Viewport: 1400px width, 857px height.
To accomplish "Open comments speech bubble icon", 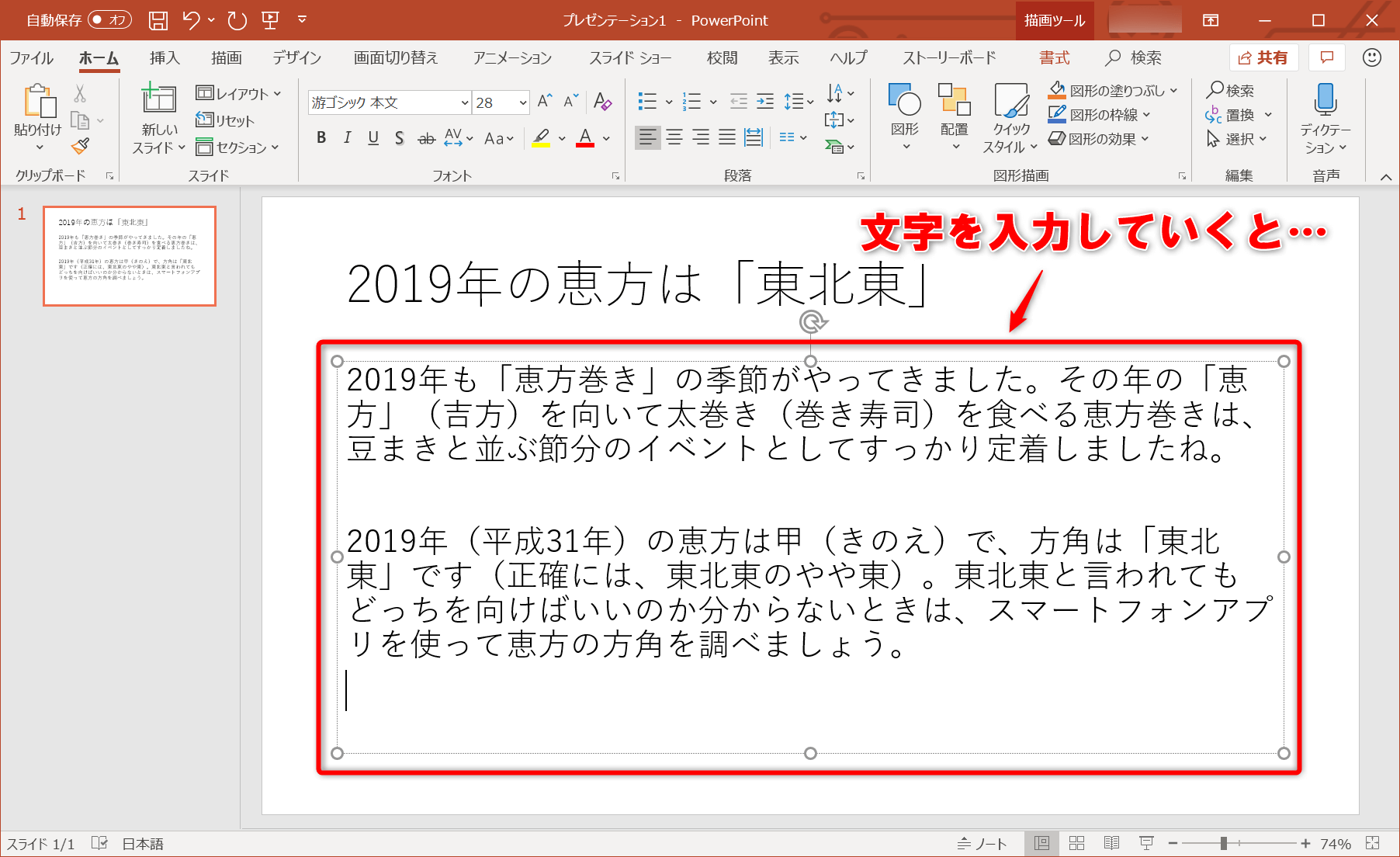I will pos(1327,57).
